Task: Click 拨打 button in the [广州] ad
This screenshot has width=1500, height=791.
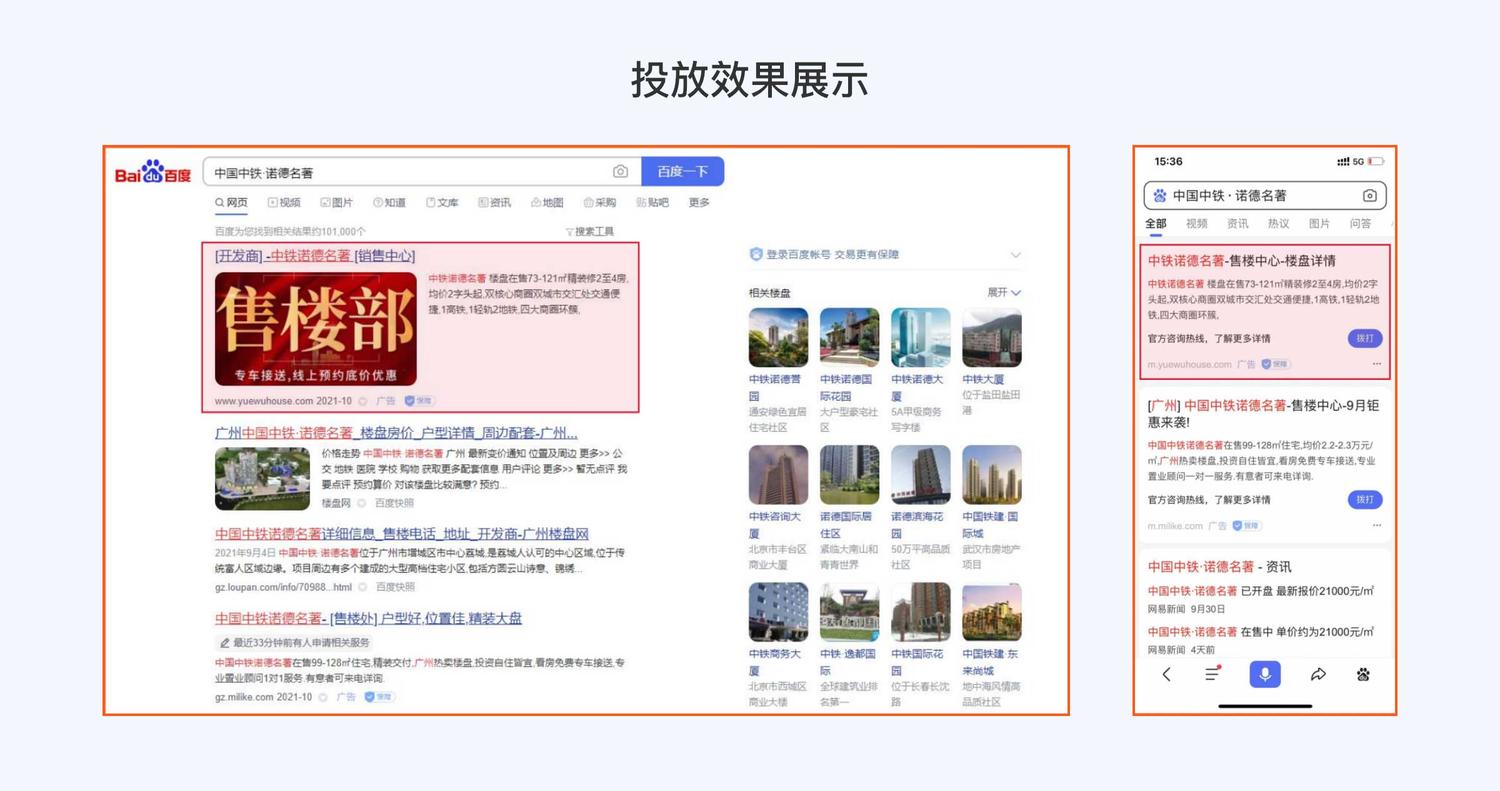Action: tap(1365, 499)
